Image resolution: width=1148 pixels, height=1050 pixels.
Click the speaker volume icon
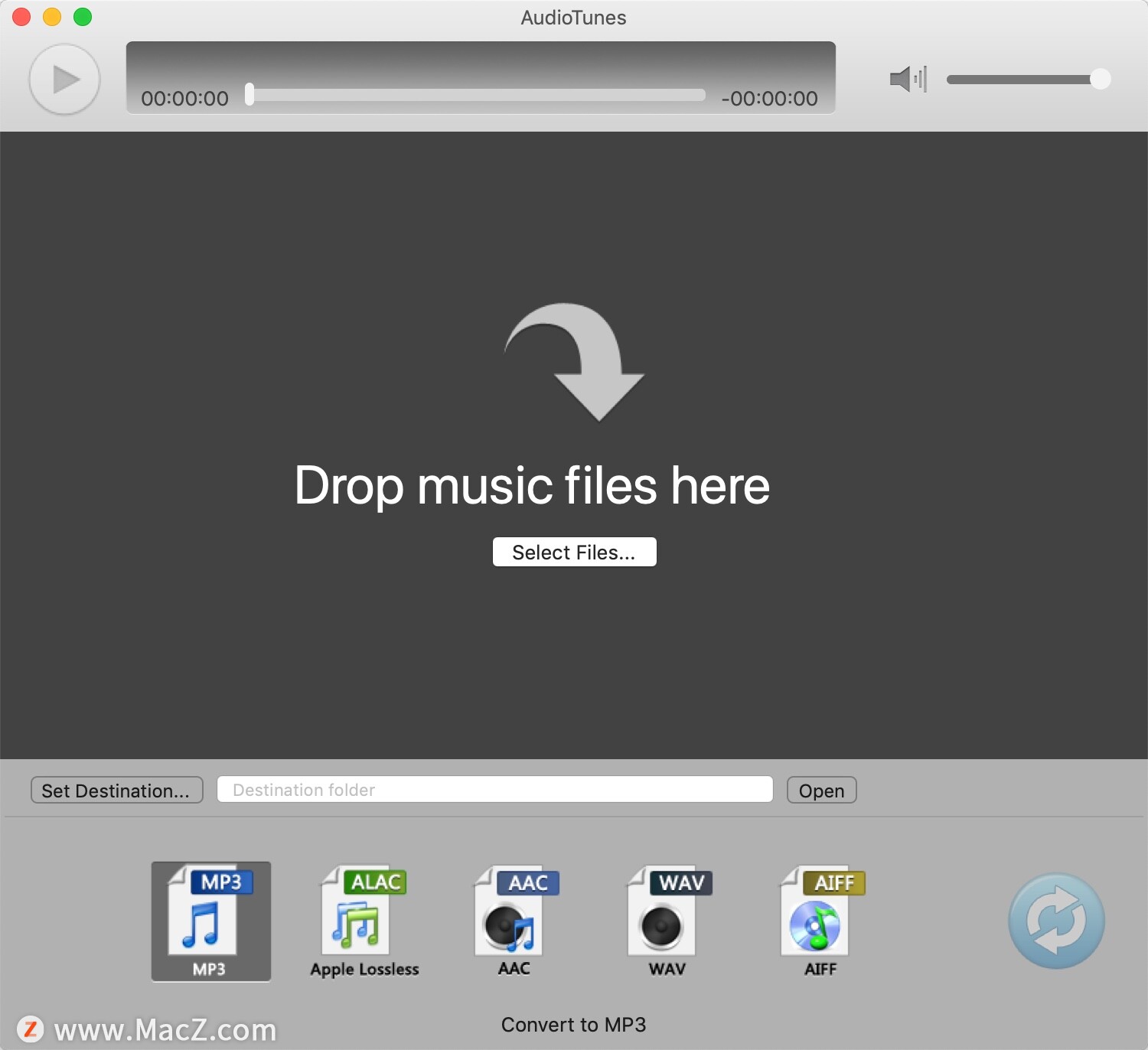point(908,78)
